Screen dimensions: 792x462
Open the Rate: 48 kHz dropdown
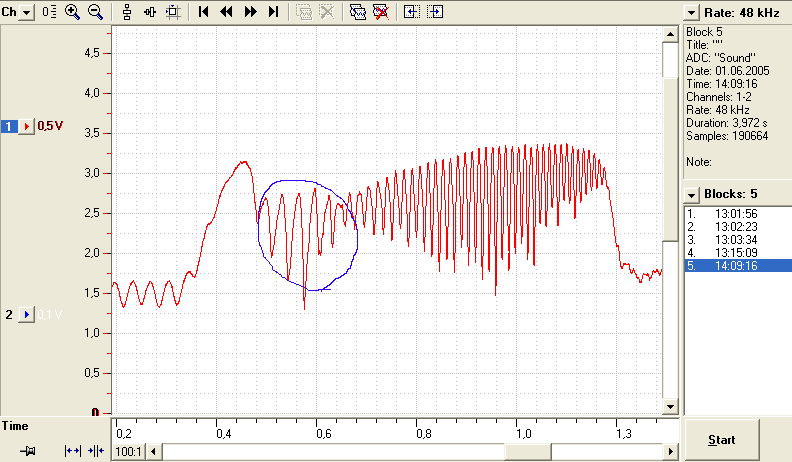[690, 13]
